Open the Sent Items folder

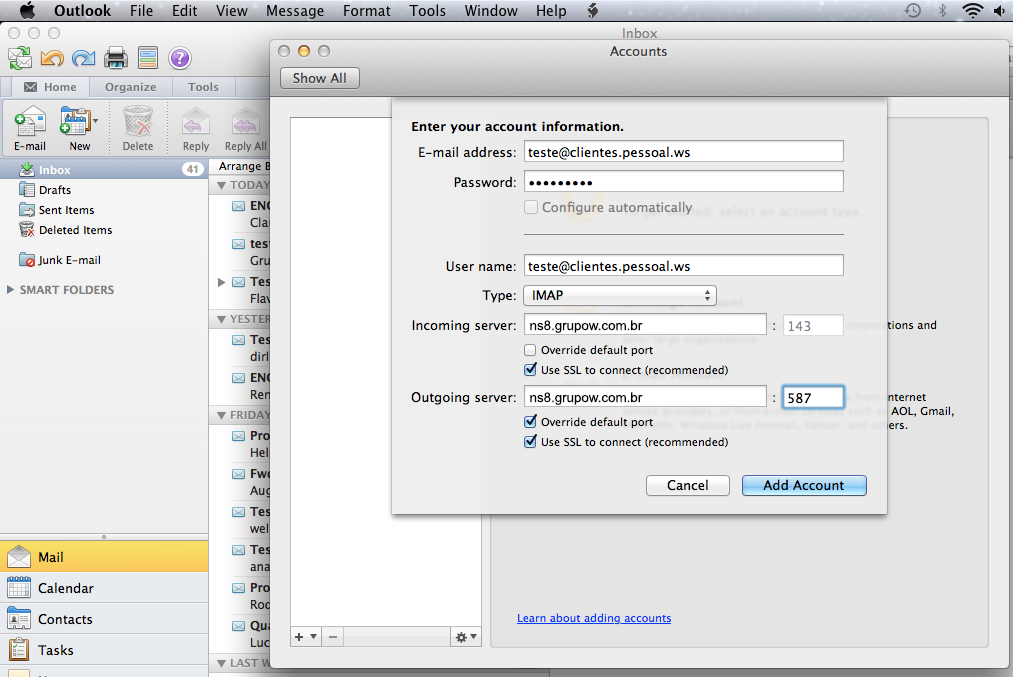66,210
